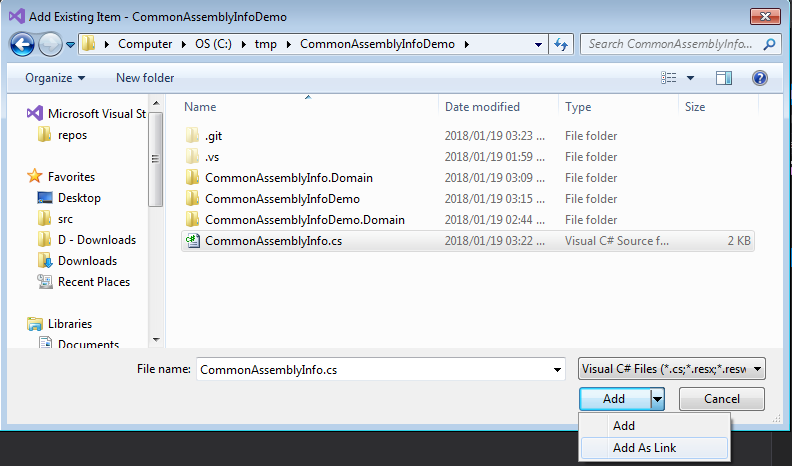The width and height of the screenshot is (792, 466).
Task: Open the File name history dropdown arrow
Action: click(x=557, y=370)
